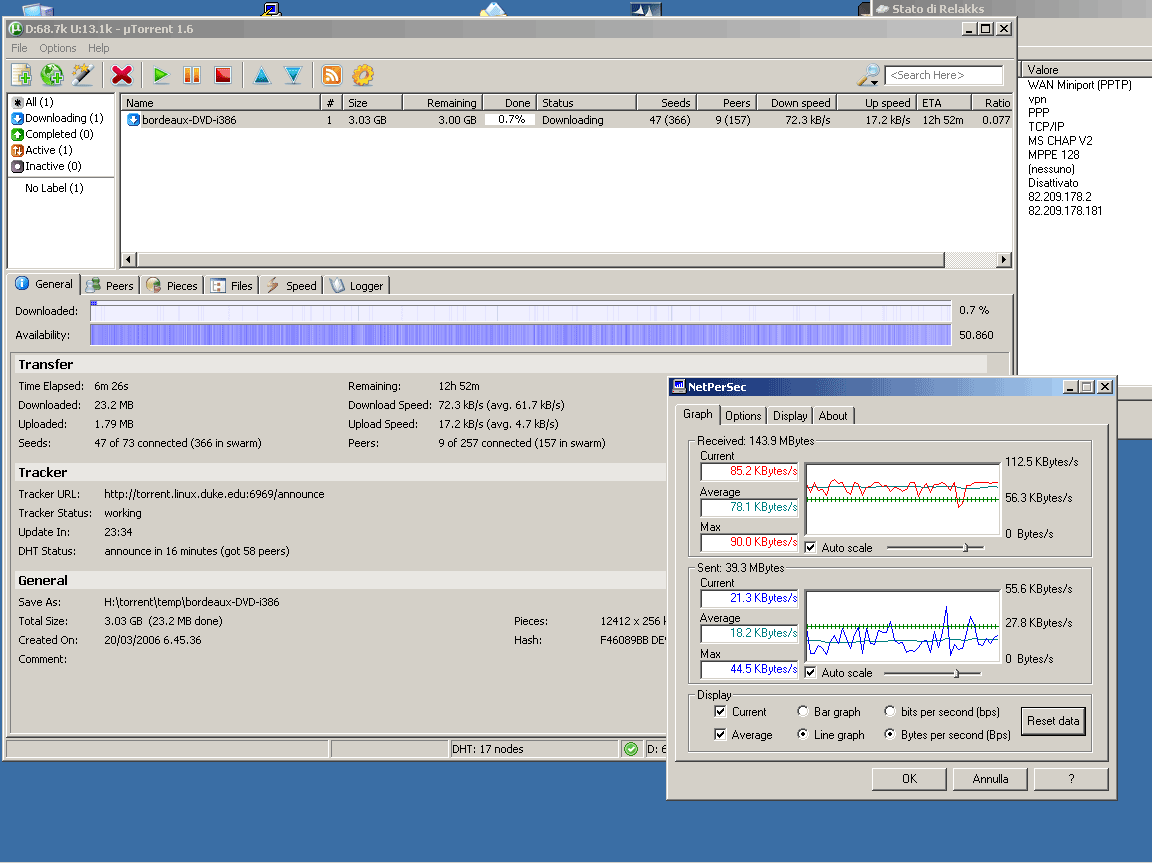Click the Reset data button

point(1053,721)
